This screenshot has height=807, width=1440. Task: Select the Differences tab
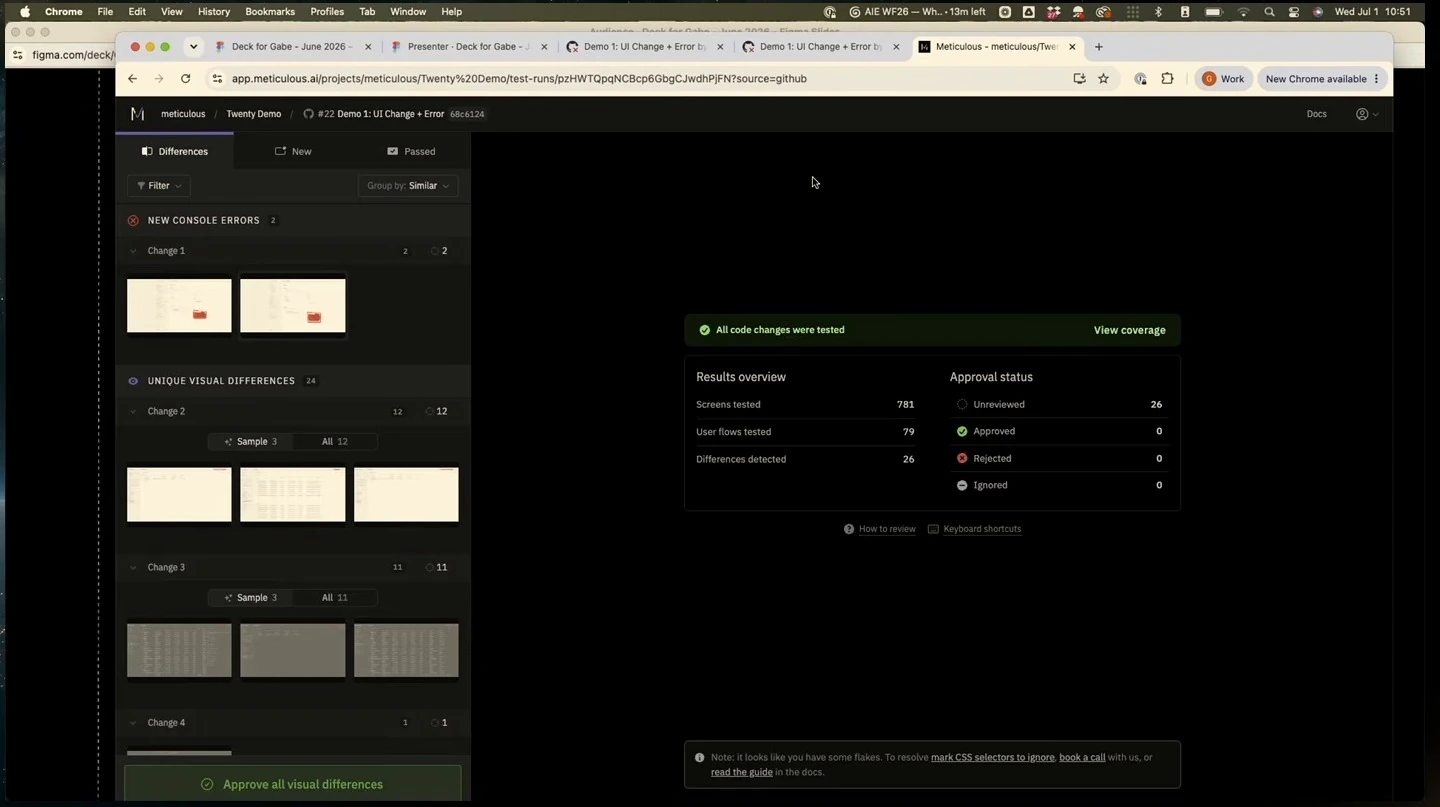175,151
